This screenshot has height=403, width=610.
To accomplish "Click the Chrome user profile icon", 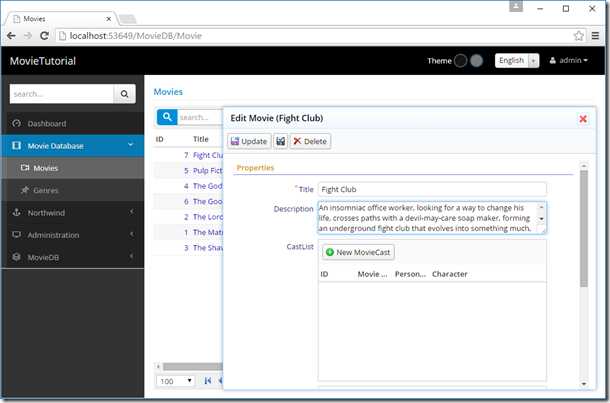I will tap(516, 6).
